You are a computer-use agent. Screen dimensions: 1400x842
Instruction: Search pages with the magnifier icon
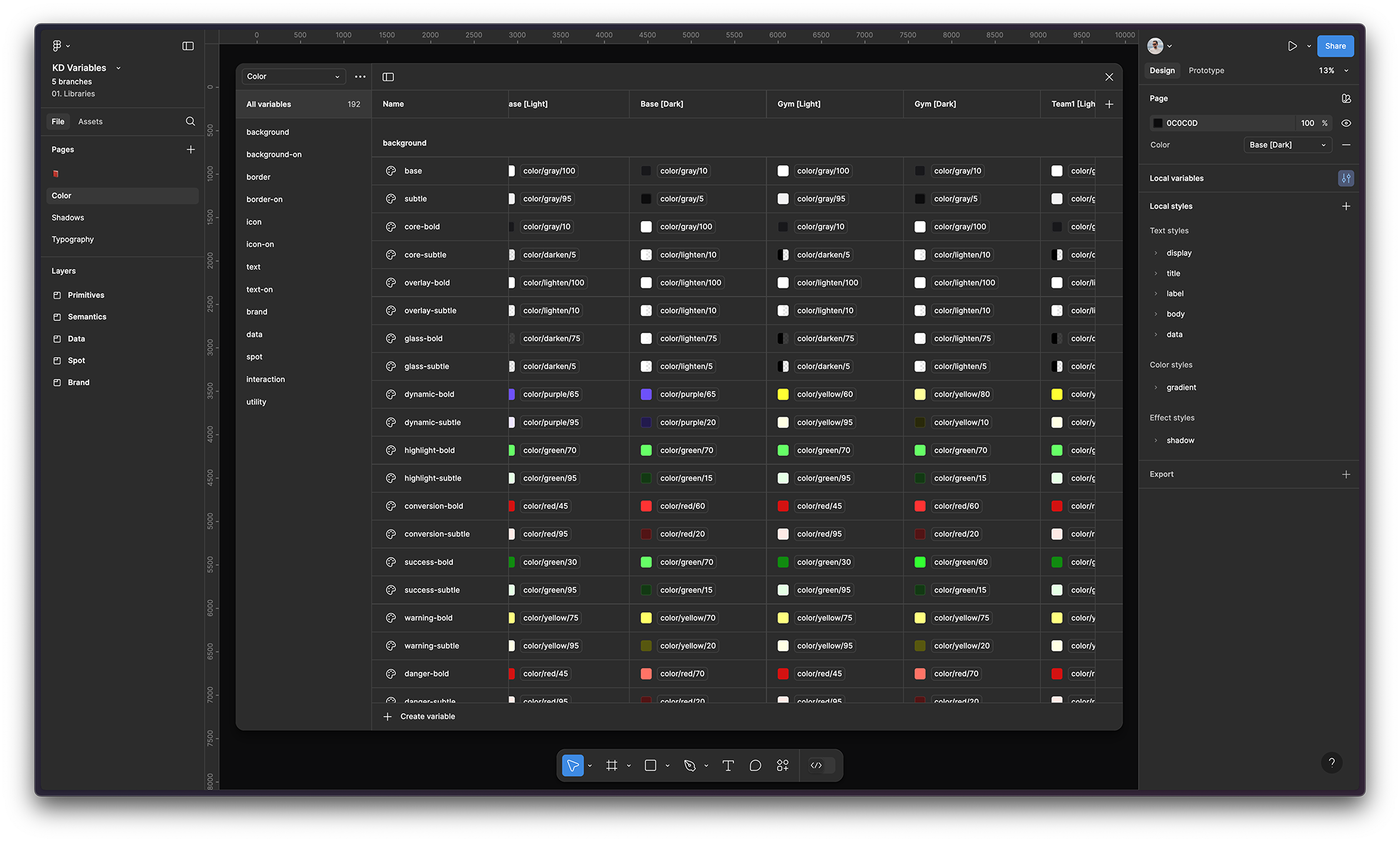190,121
